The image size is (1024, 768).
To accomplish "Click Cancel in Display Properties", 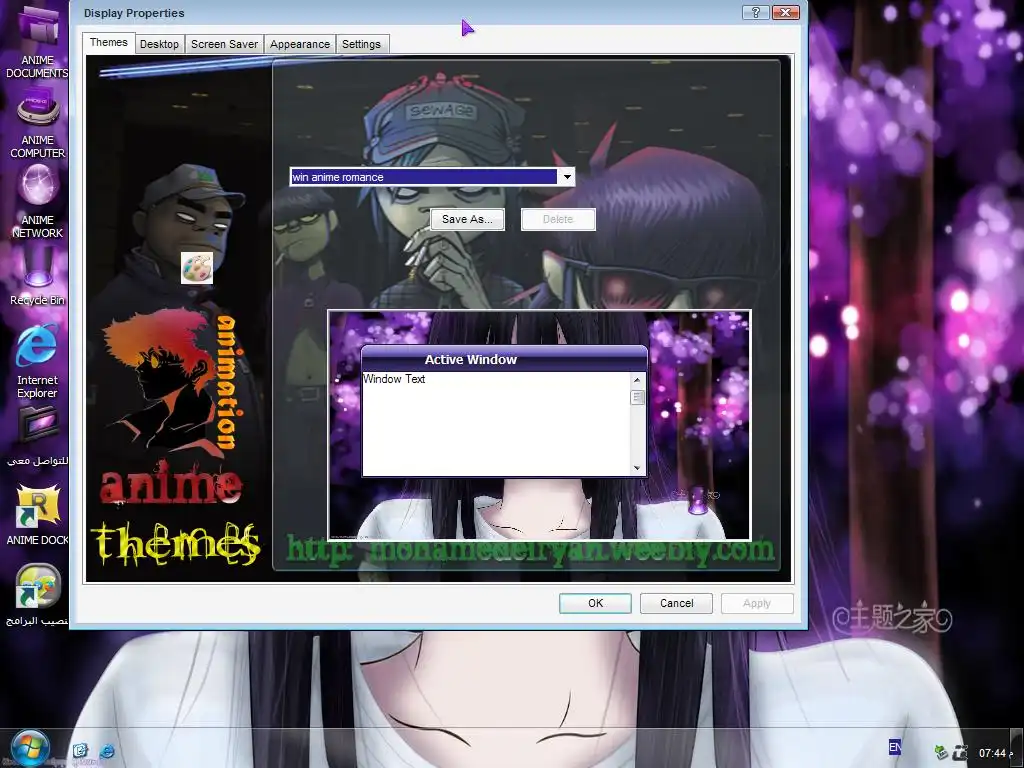I will 676,603.
